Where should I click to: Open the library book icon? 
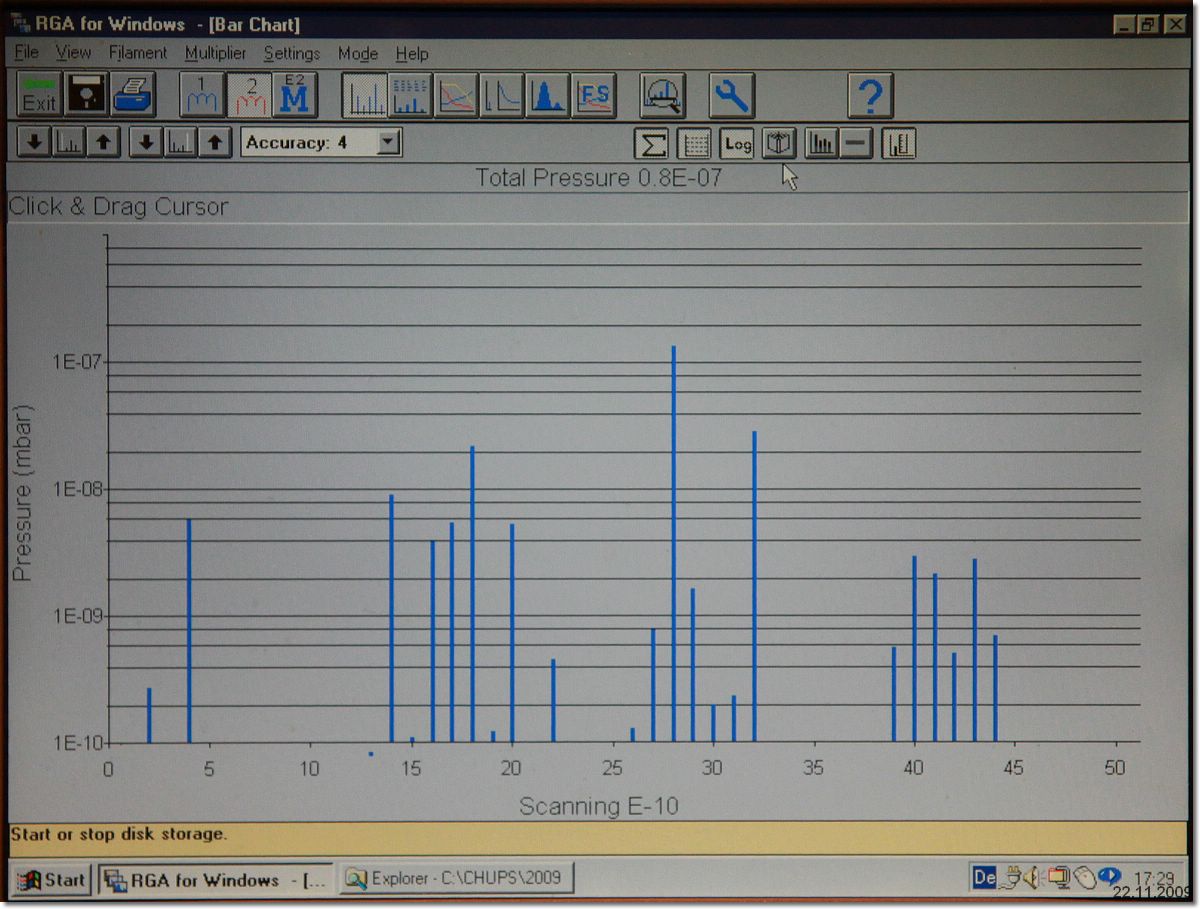coord(779,145)
